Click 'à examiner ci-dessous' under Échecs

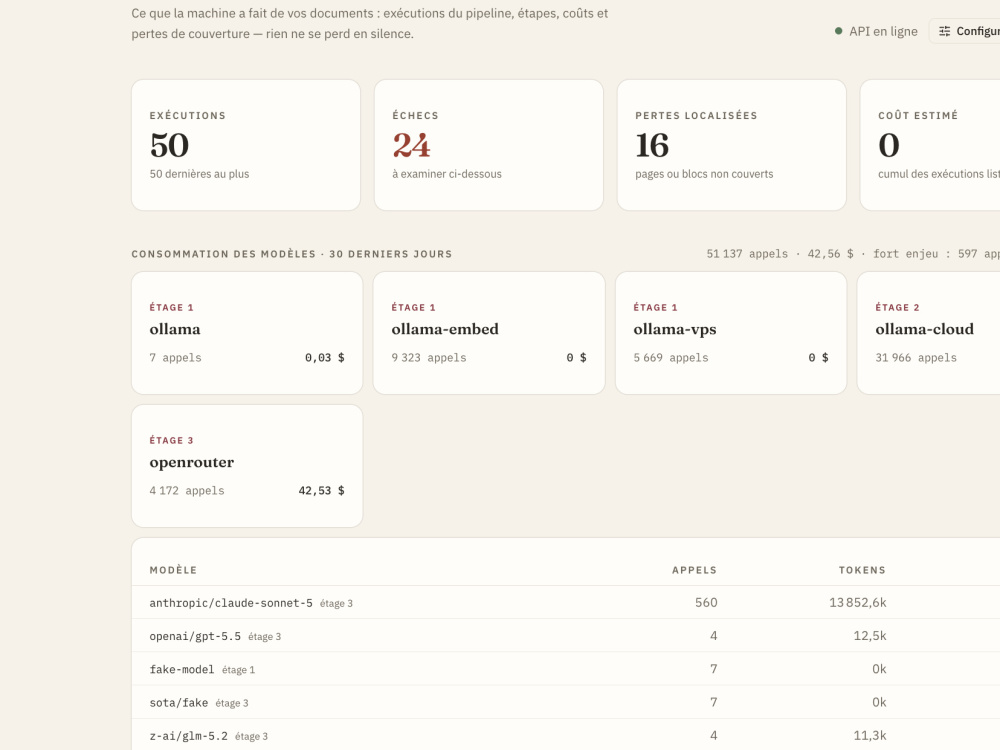[x=446, y=174]
